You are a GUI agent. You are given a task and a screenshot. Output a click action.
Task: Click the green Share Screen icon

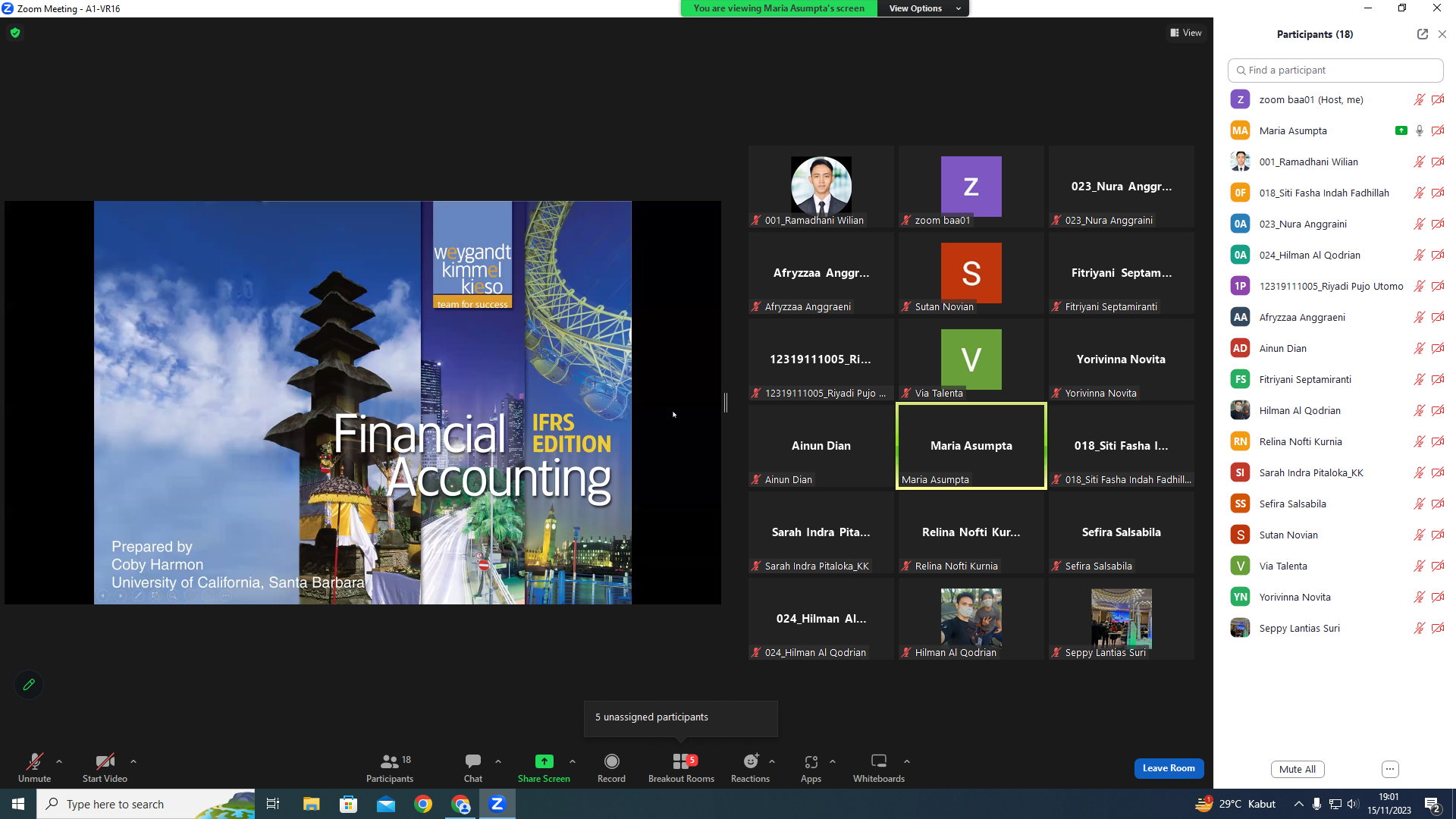click(x=544, y=761)
